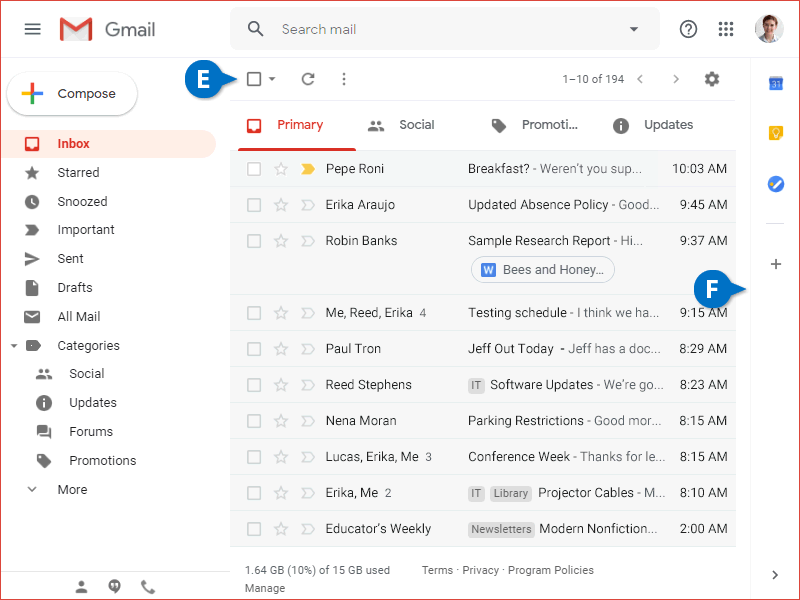Select the Robin Banks email checkbox
The image size is (800, 600).
[x=254, y=241]
